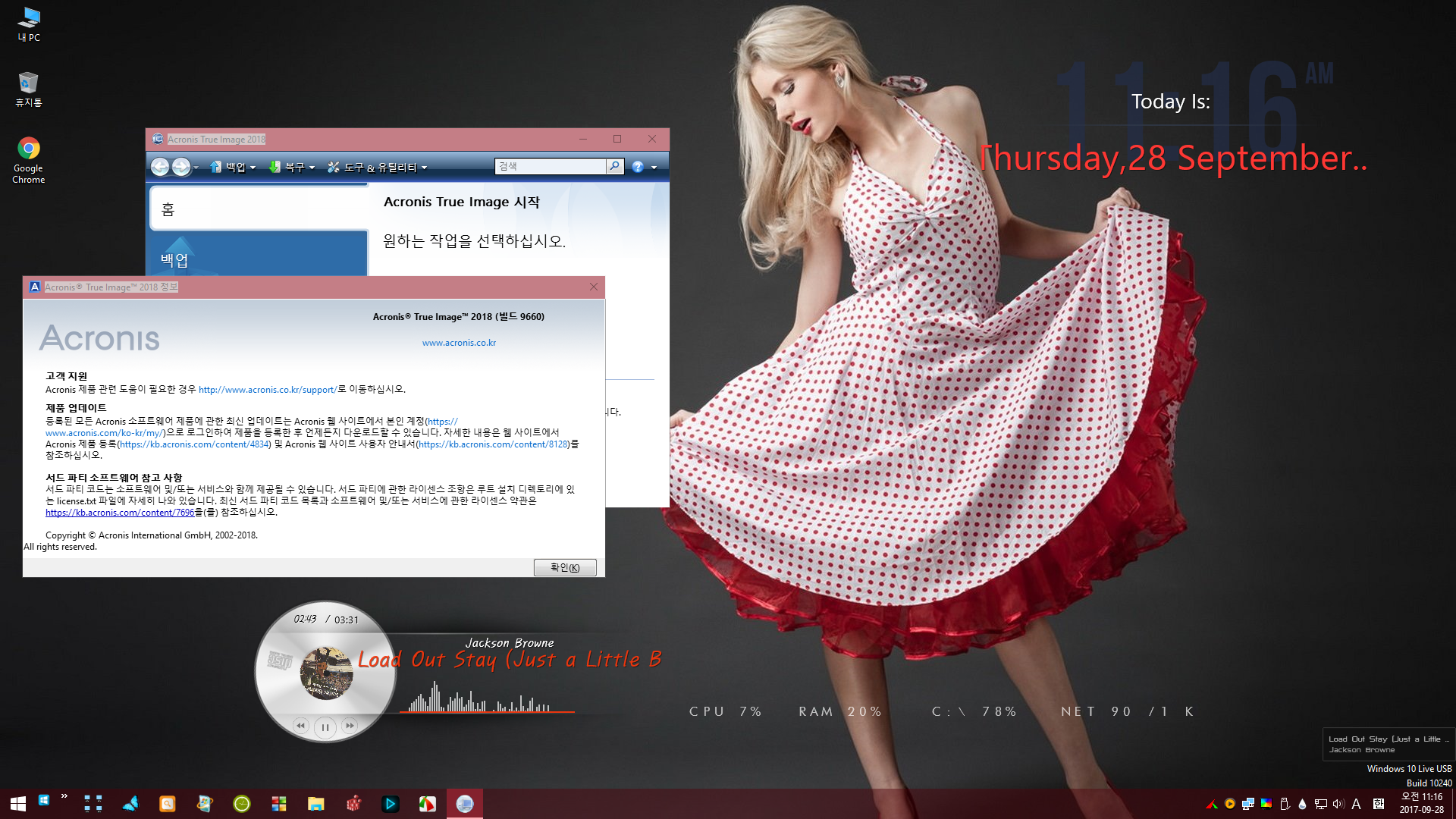Viewport: 1456px width, 819px height.
Task: Click the Windows Start button
Action: pyautogui.click(x=18, y=804)
